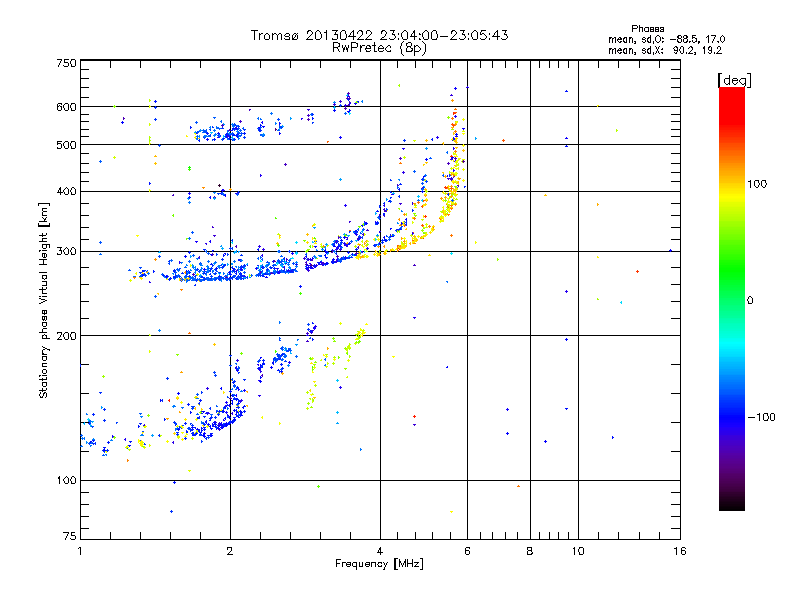Click colorbar tick label '100'
The height and width of the screenshot is (600, 800).
(757, 184)
